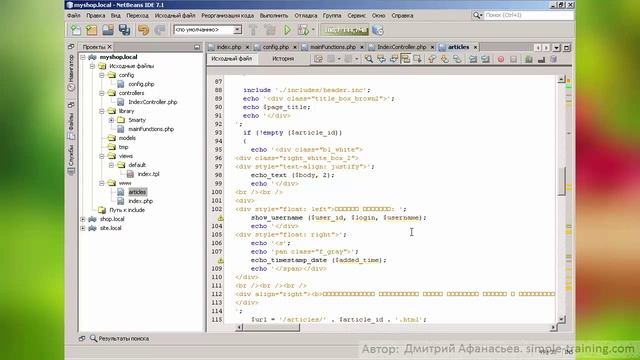Toggle Highlight Search button
640x360 pixels.
point(405,59)
